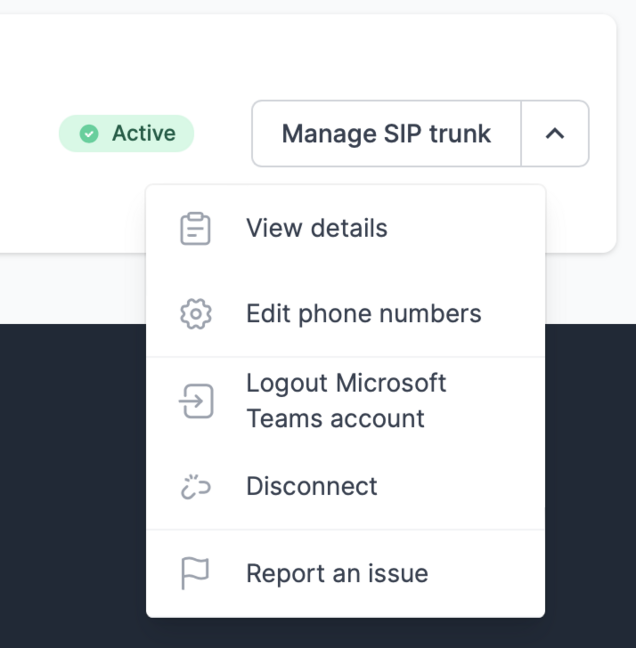Click blank card area above Manage SIP trunk
The width and height of the screenshot is (636, 648).
(x=420, y=55)
